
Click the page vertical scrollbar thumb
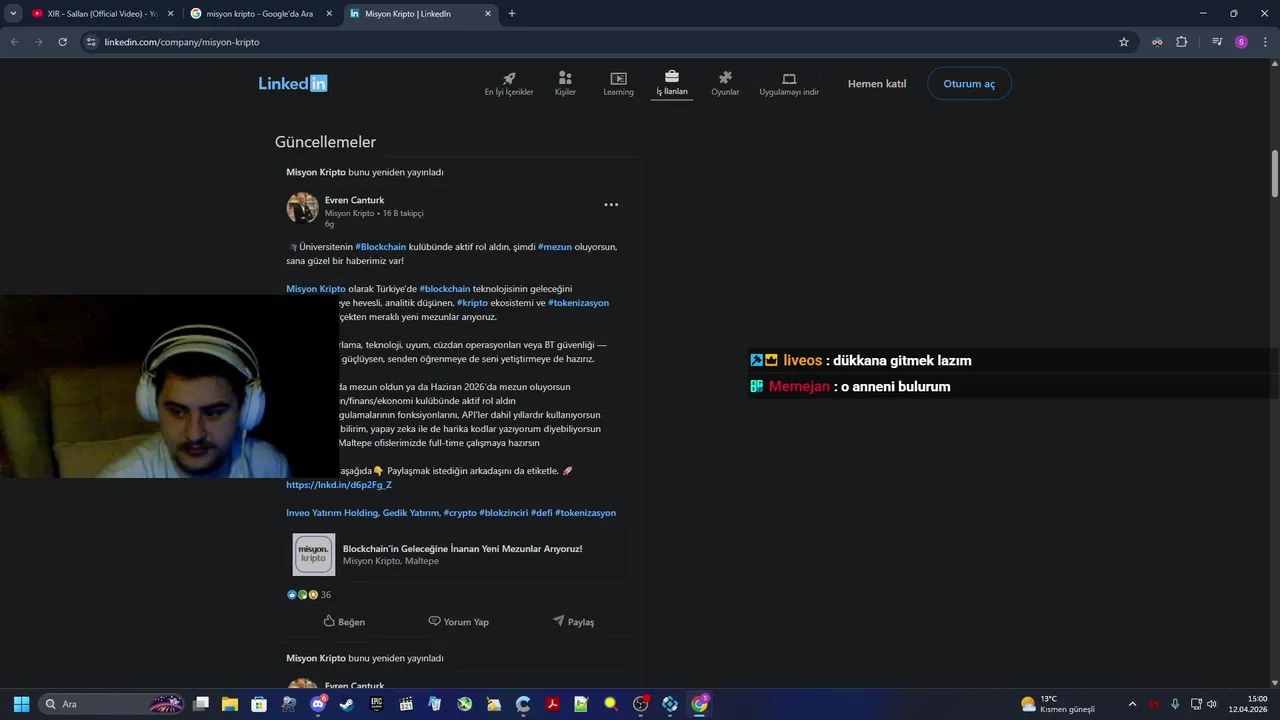point(1275,174)
